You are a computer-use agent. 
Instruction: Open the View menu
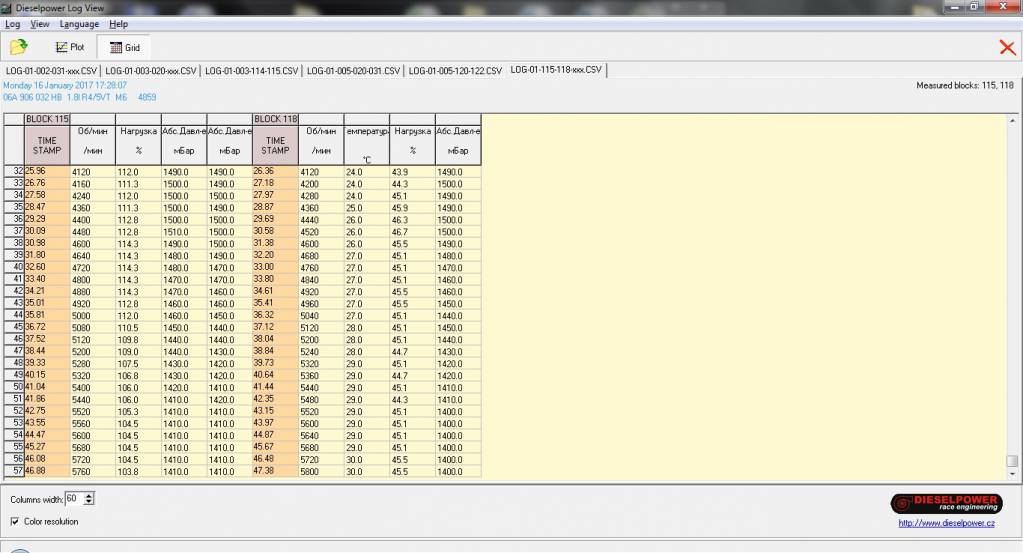click(x=40, y=24)
